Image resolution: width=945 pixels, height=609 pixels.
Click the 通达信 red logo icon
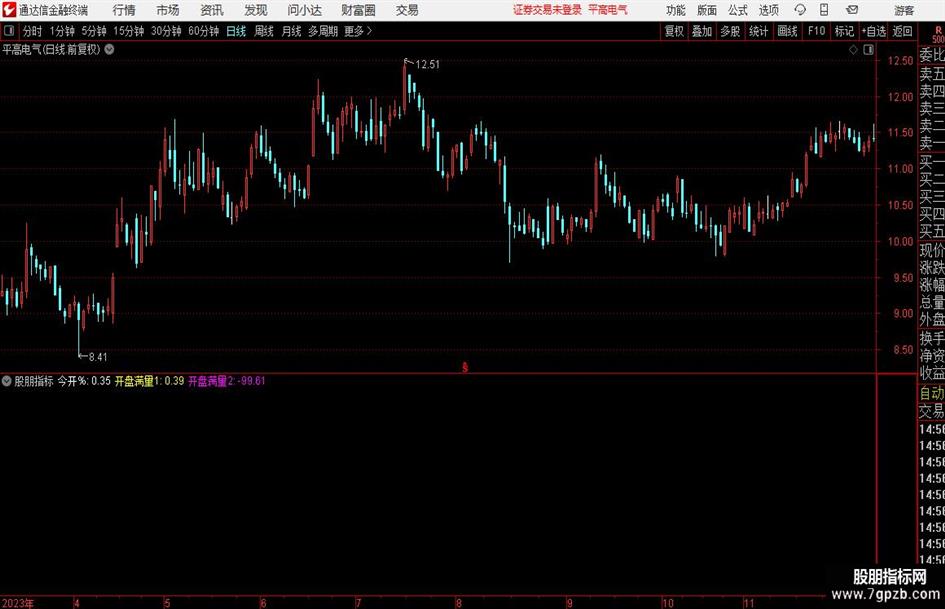pos(9,10)
